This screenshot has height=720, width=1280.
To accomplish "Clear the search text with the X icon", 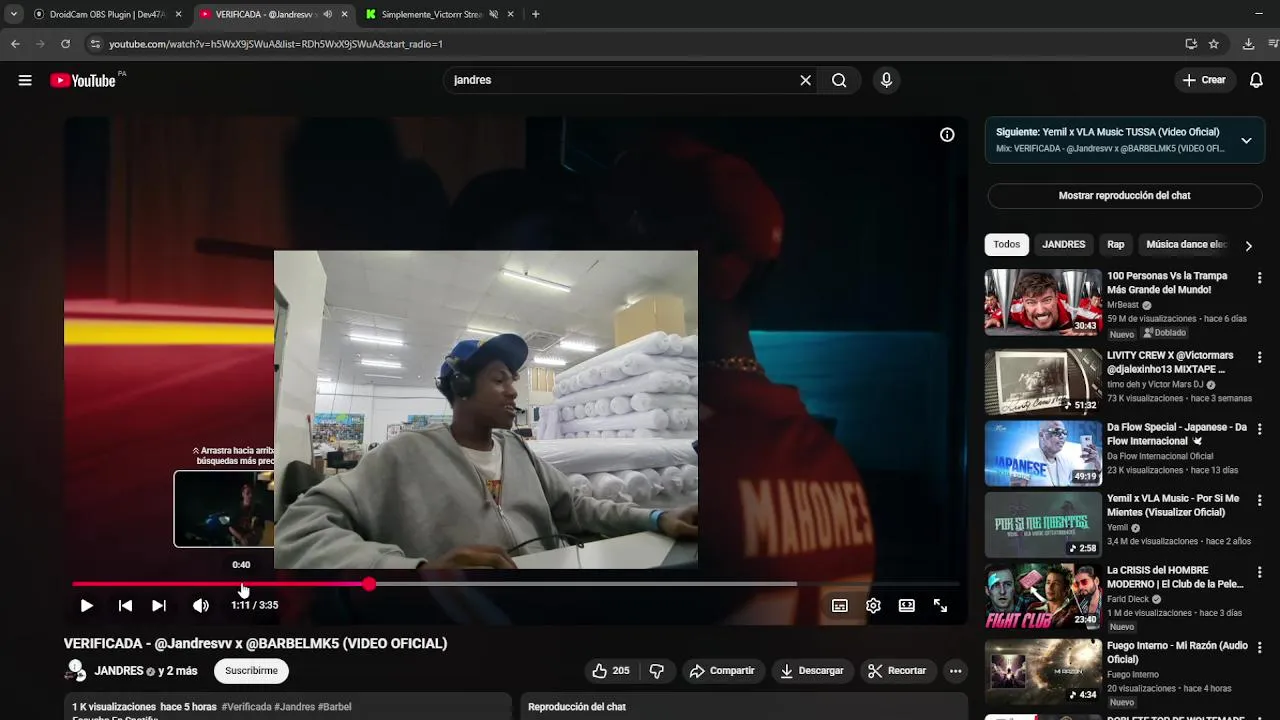I will pyautogui.click(x=805, y=80).
